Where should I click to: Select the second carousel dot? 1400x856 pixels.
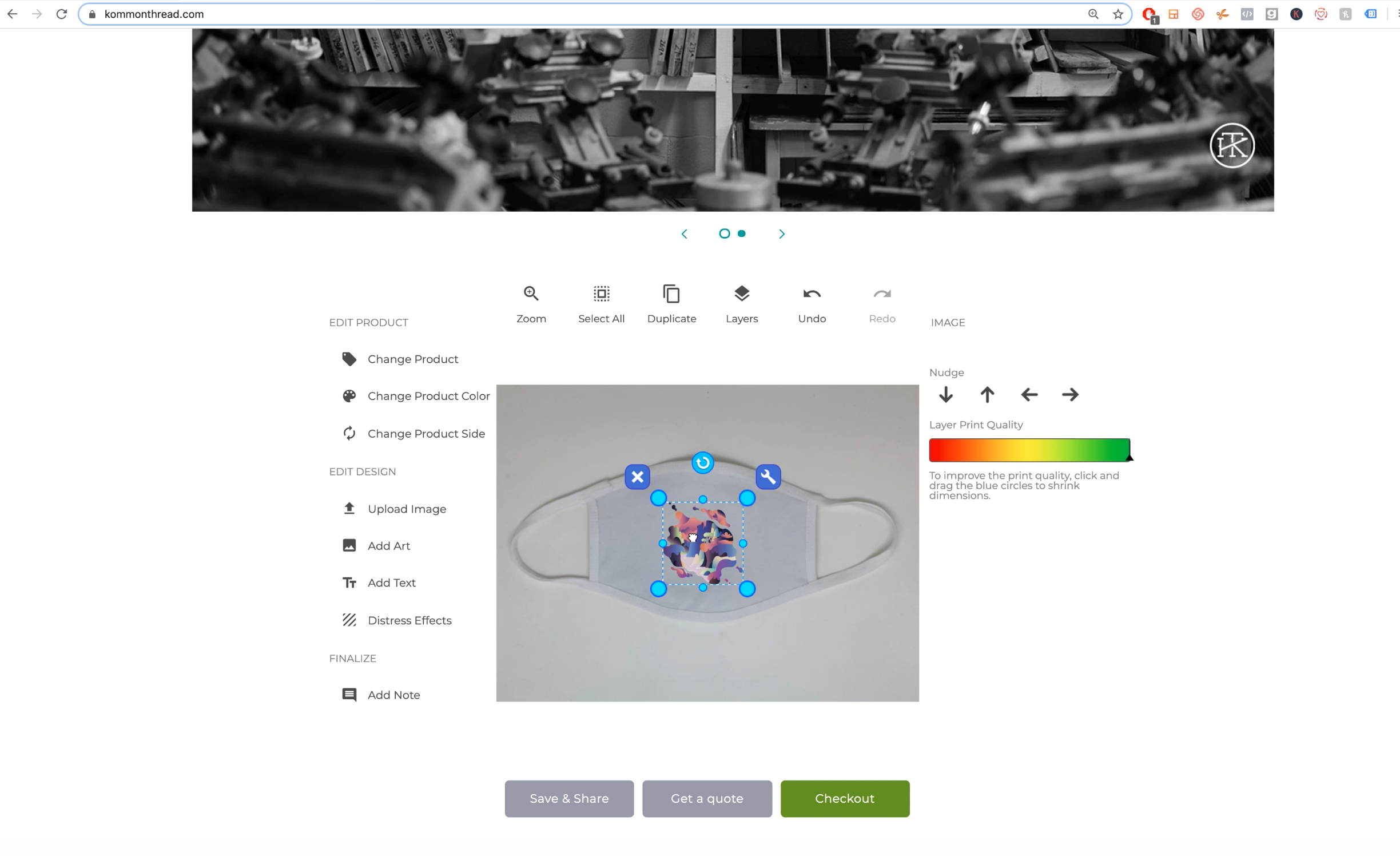coord(742,233)
